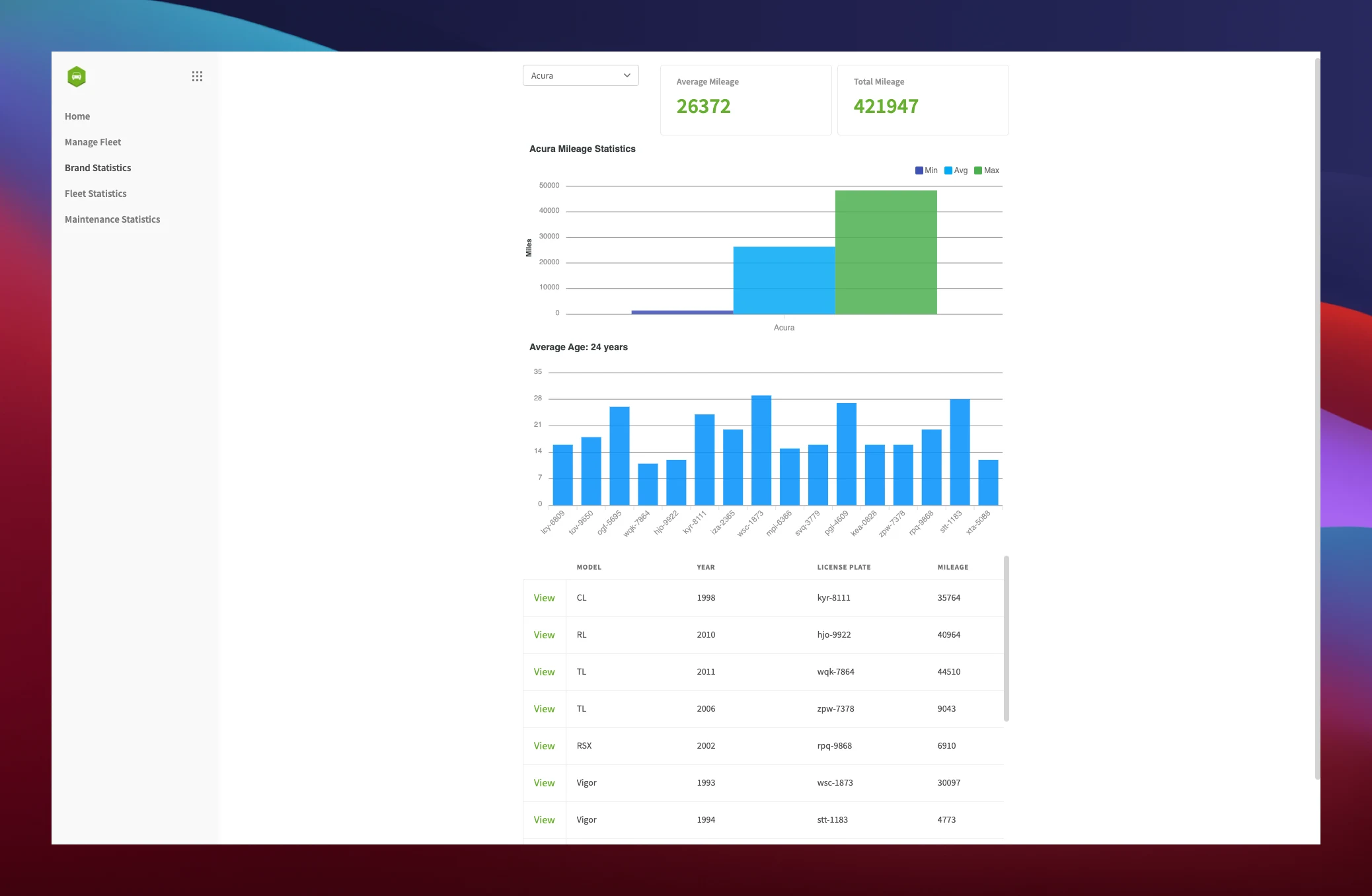The width and height of the screenshot is (1372, 896).
Task: Click the page's vertical scrollbar
Action: [x=1317, y=419]
